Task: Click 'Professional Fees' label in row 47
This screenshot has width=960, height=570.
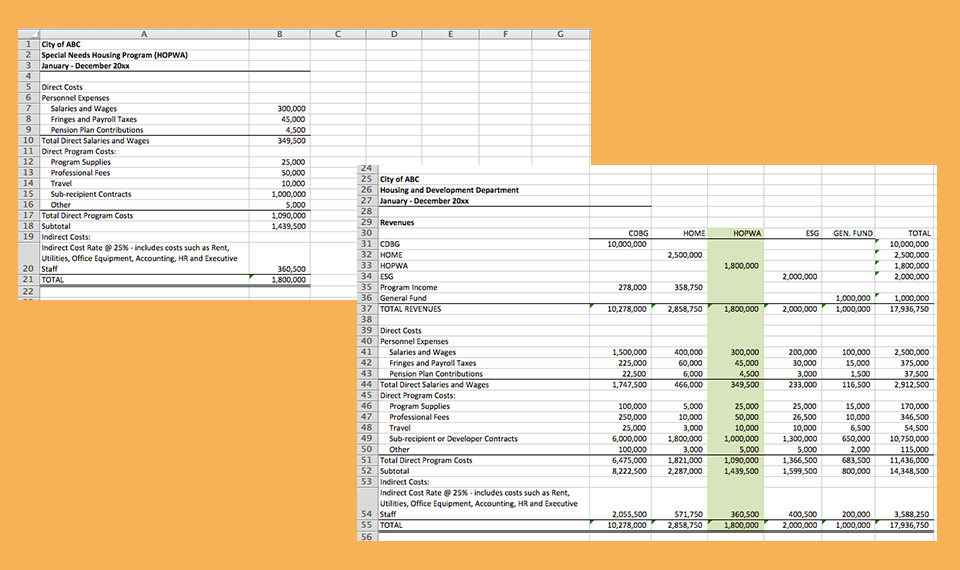Action: (x=419, y=418)
